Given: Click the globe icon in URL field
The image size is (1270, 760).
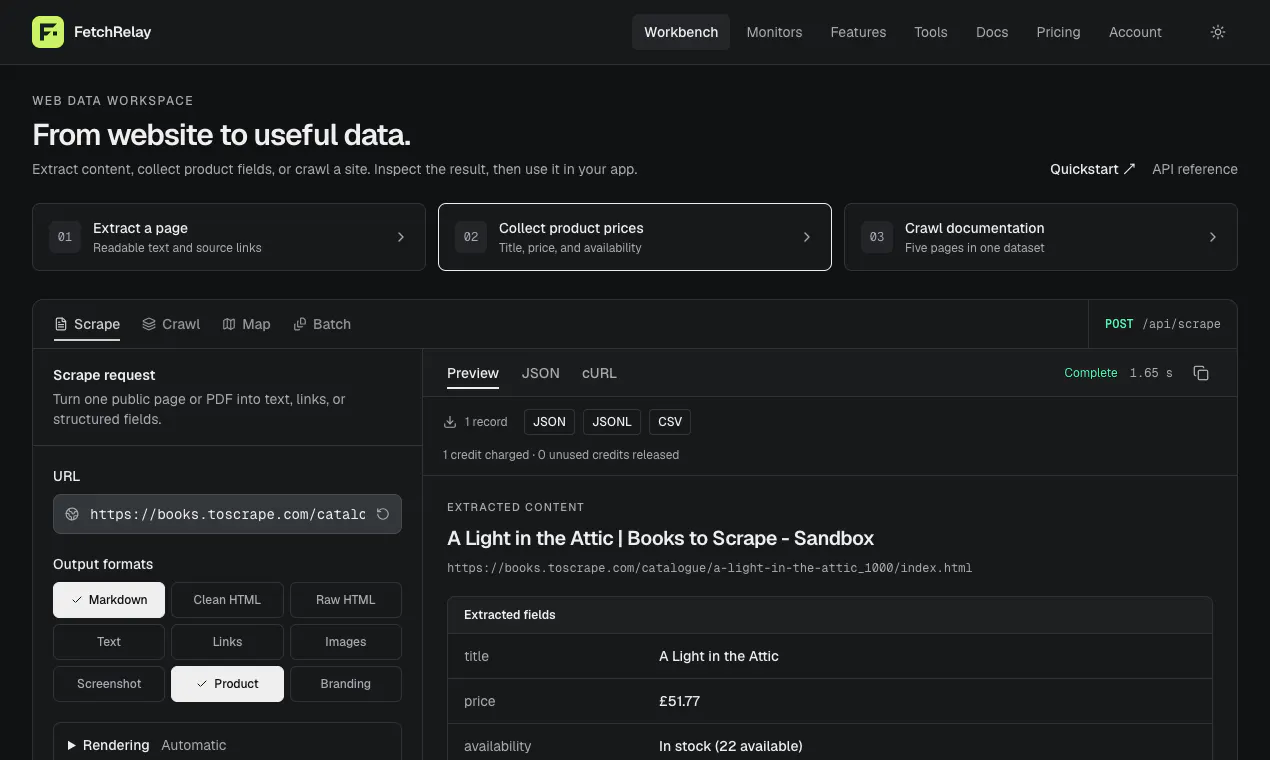Looking at the screenshot, I should click(72, 514).
